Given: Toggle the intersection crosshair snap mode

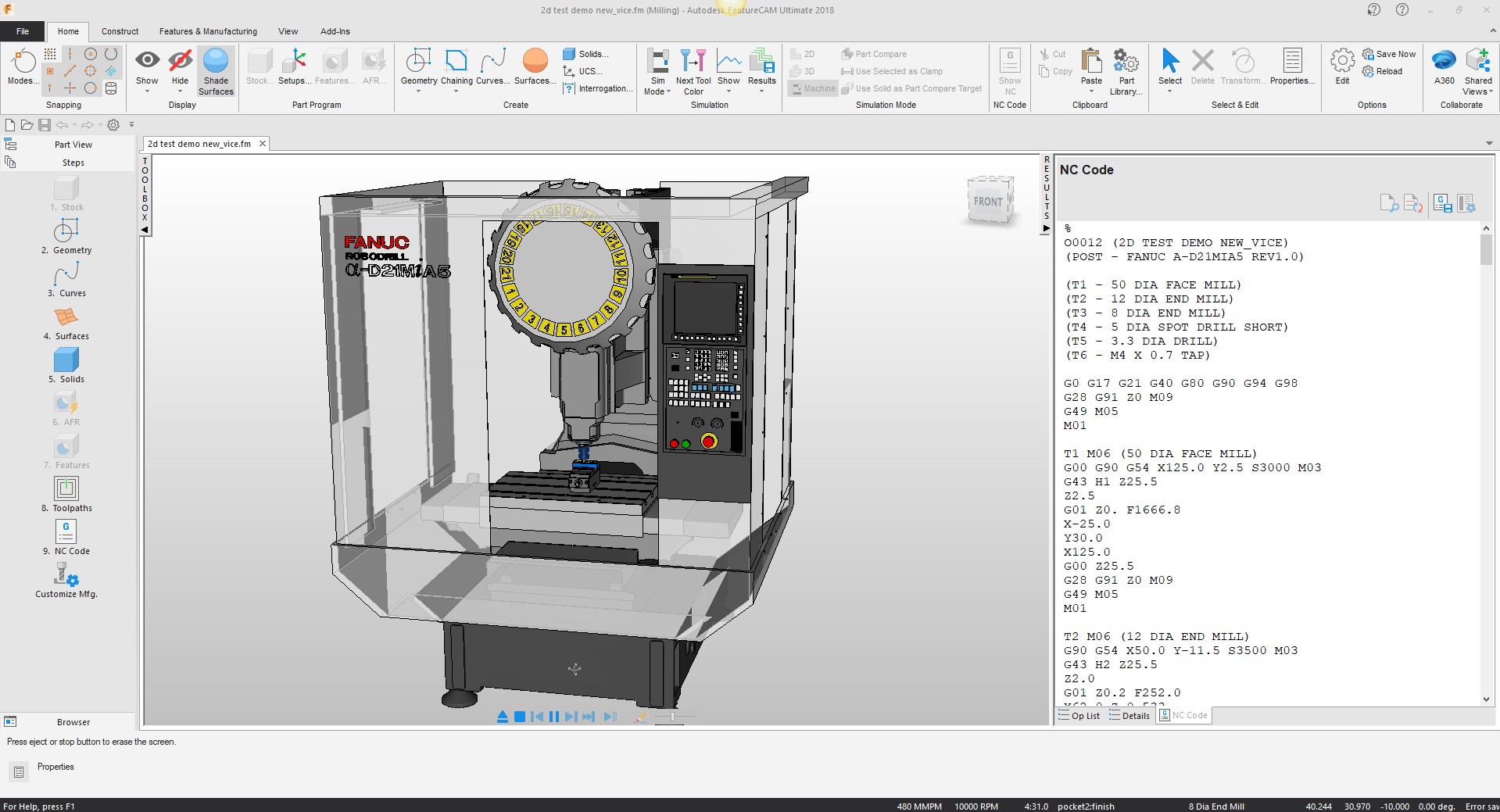Looking at the screenshot, I should (x=70, y=88).
